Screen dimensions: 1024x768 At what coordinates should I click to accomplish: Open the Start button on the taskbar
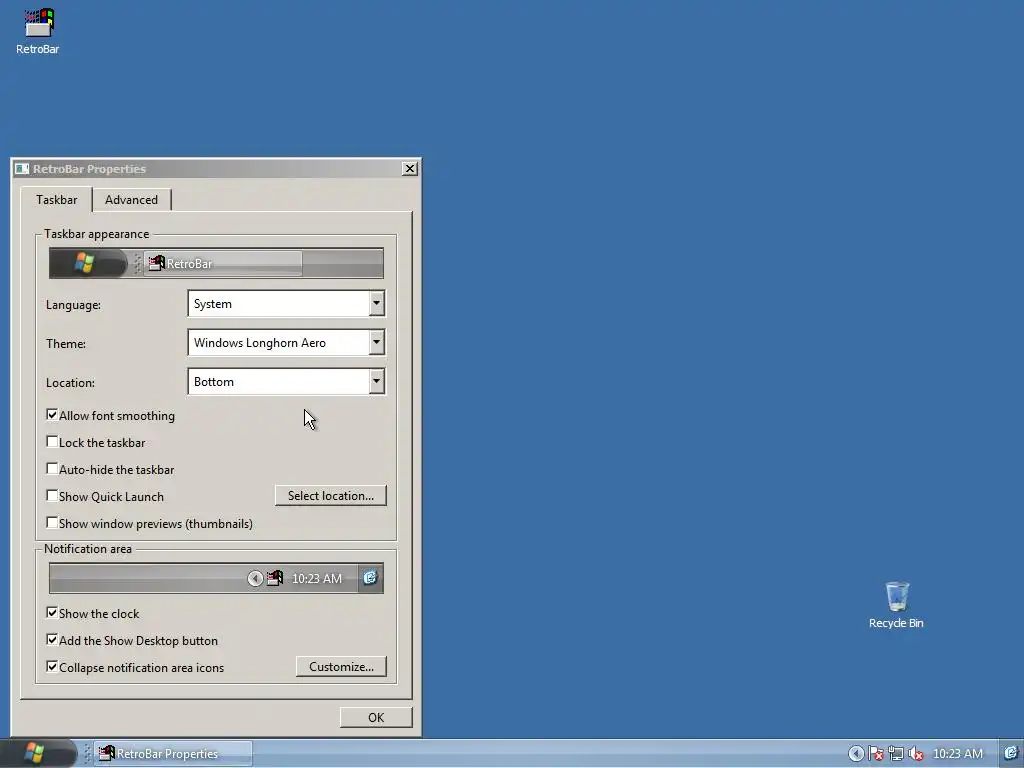[36, 754]
